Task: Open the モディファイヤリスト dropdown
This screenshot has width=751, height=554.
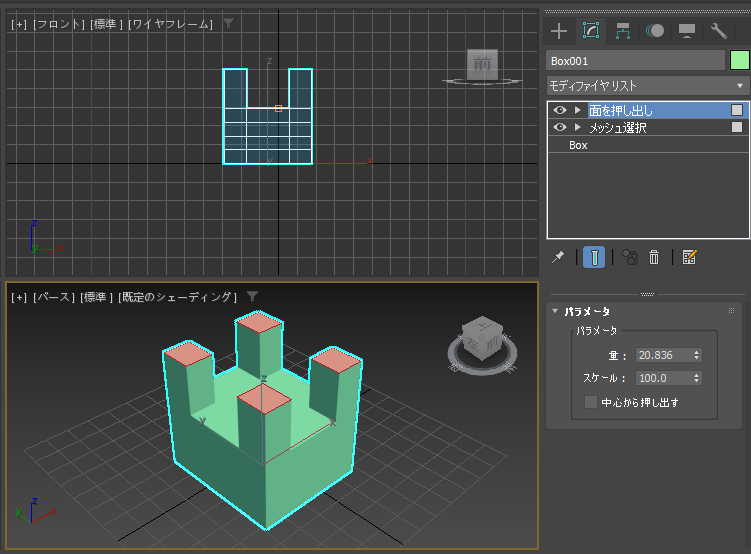Action: point(647,86)
